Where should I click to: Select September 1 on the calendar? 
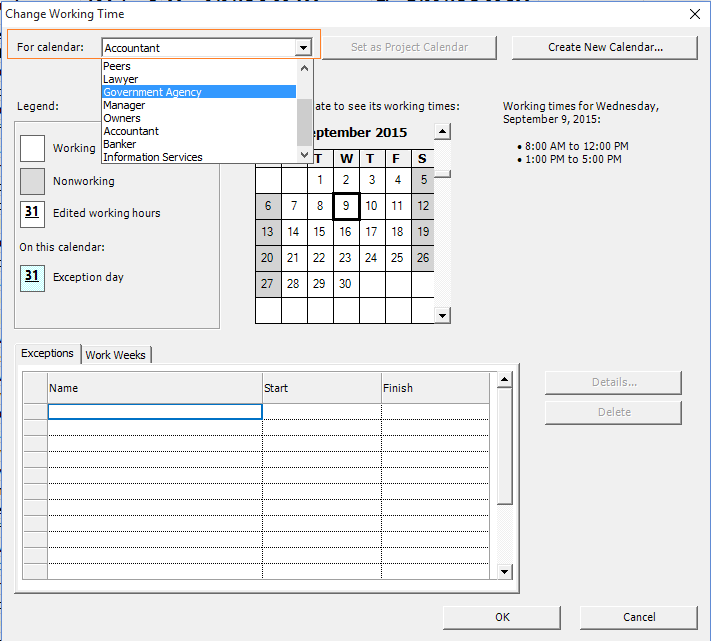(x=320, y=180)
